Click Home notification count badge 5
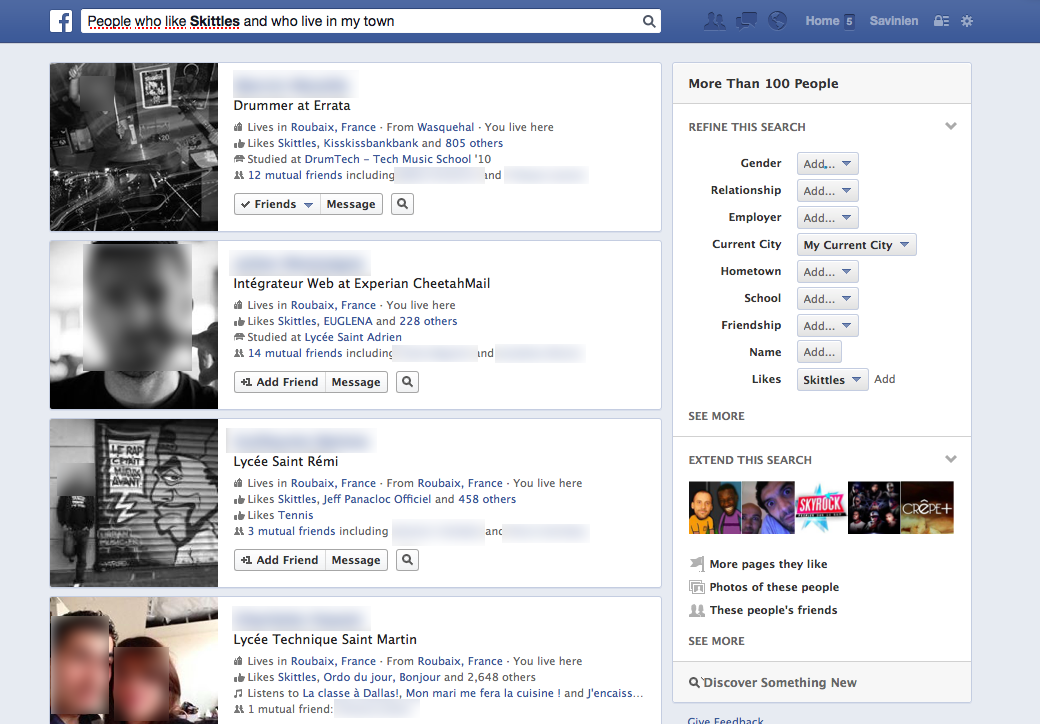Viewport: 1040px width, 724px height. 849,21
